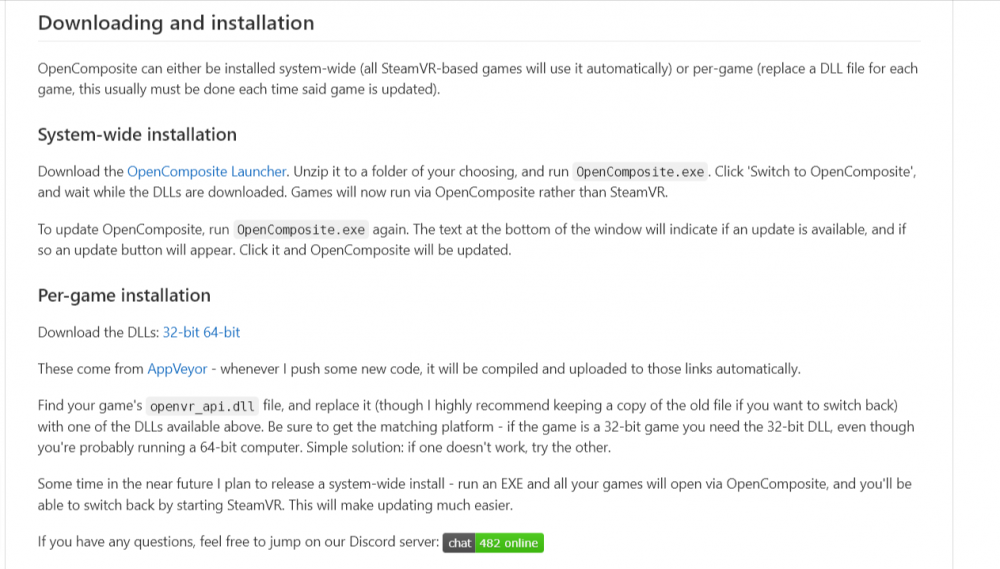Screen dimensions: 1000x569
Task: Click the openvr_api.dll code text
Action: point(203,406)
